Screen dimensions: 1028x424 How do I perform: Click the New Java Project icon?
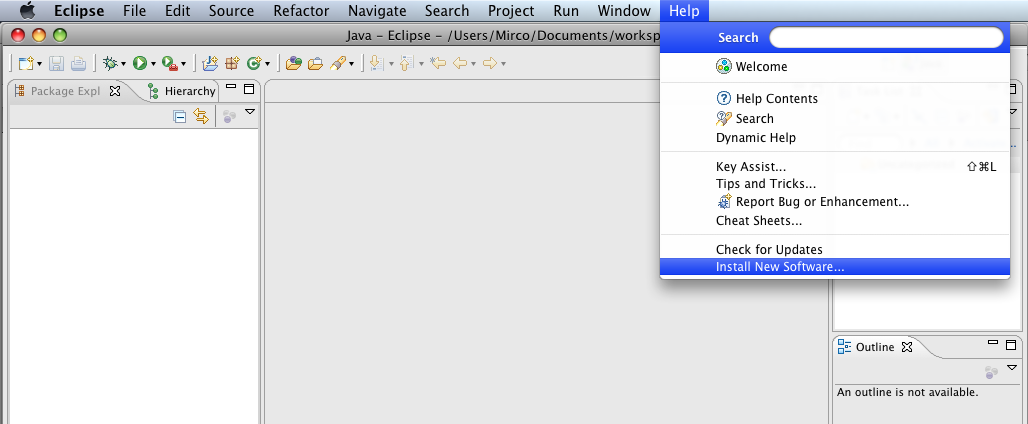[210, 64]
